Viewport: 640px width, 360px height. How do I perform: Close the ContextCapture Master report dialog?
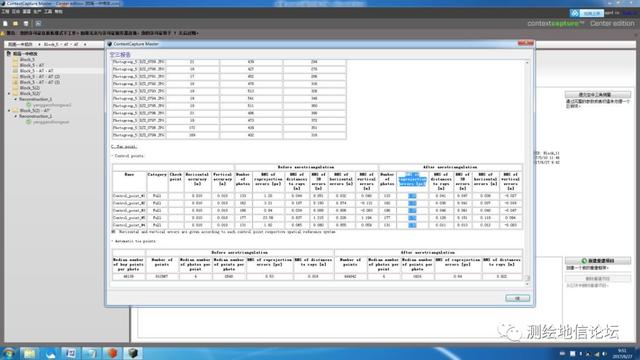pyautogui.click(x=525, y=43)
